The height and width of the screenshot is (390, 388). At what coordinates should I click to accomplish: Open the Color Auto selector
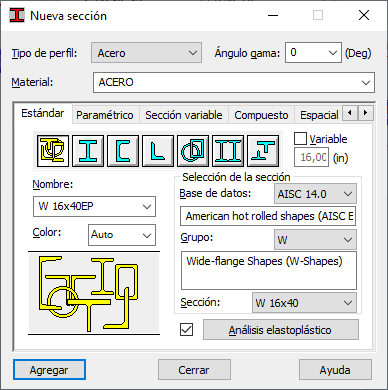[x=122, y=235]
